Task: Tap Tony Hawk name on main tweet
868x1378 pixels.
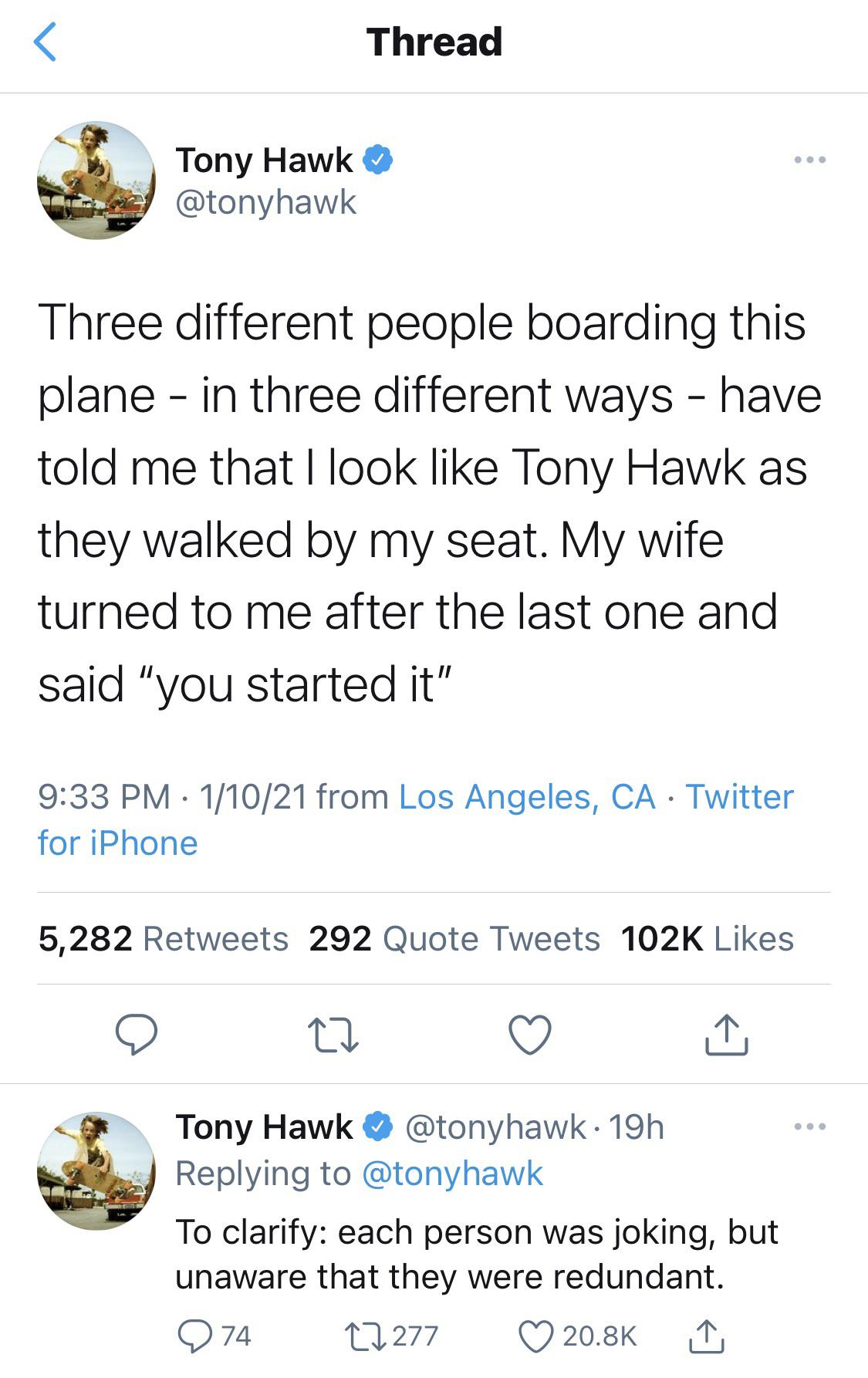Action: [x=265, y=160]
